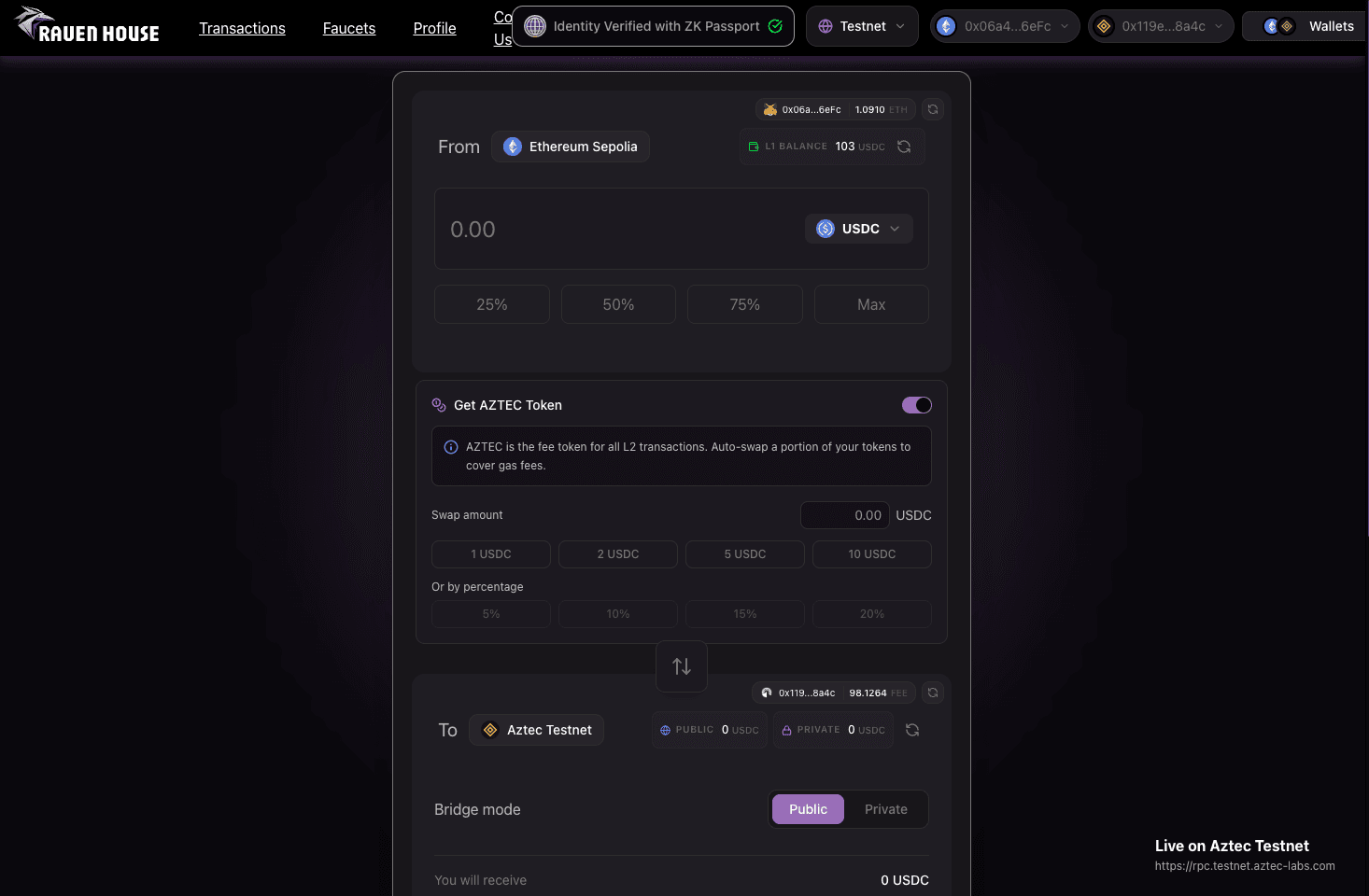
Task: Select the 5 USDC swap amount
Action: point(745,554)
